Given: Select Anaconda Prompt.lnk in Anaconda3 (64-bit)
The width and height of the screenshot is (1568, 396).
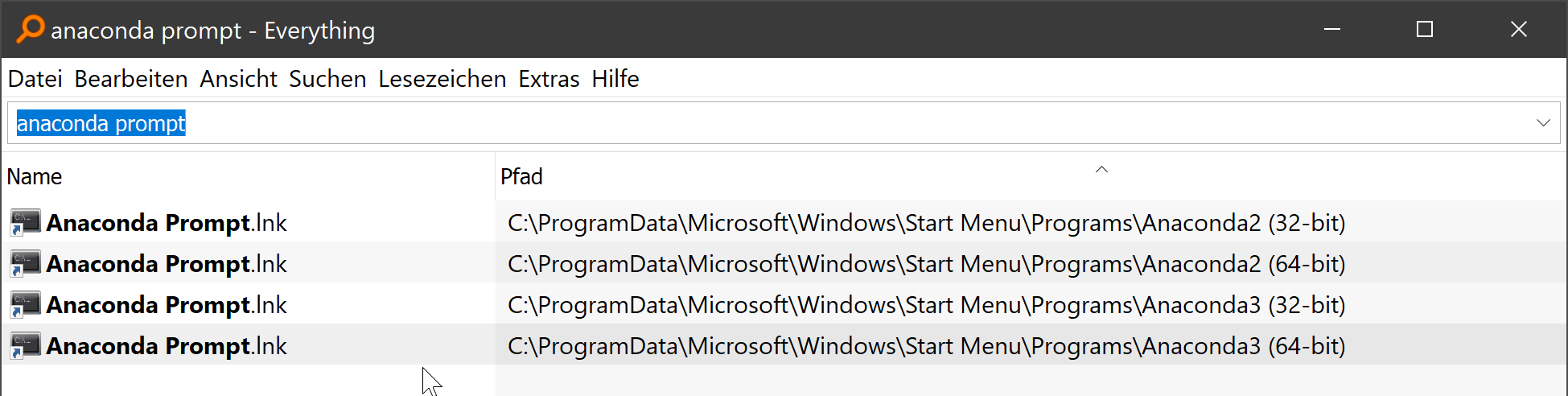Looking at the screenshot, I should [x=167, y=346].
